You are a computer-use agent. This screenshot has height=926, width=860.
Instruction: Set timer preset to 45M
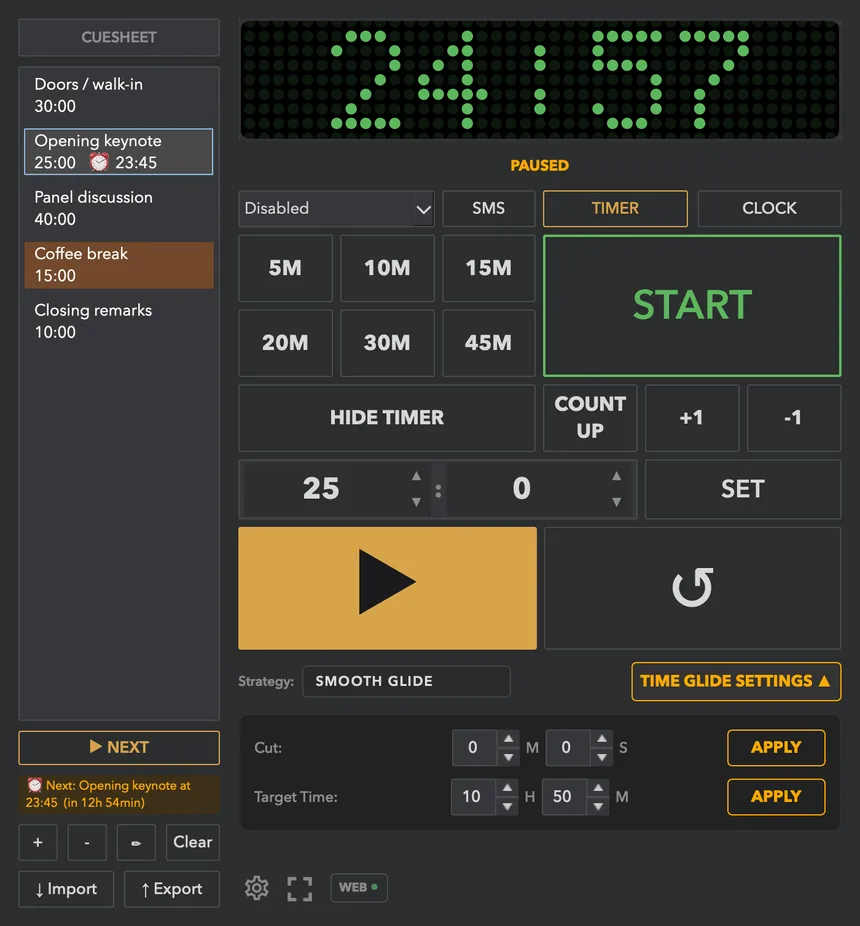tap(488, 343)
